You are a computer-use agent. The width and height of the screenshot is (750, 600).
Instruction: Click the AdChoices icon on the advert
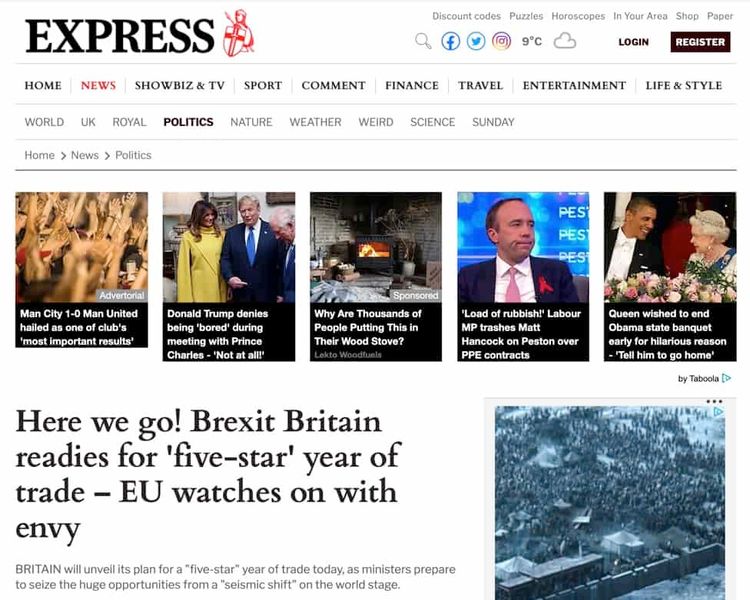[x=718, y=411]
